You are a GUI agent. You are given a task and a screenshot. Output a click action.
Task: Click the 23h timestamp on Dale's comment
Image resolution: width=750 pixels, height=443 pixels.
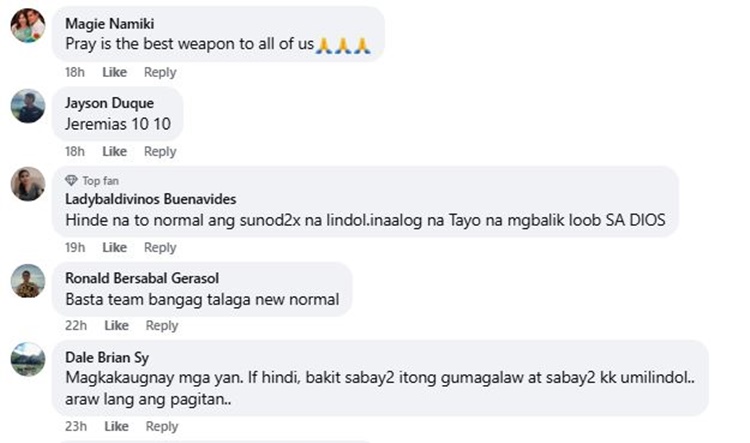(x=76, y=426)
